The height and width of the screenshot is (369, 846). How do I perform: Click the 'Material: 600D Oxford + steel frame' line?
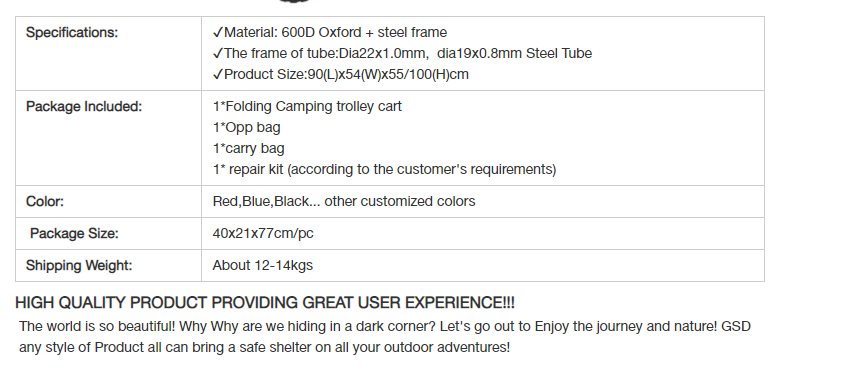[x=330, y=33]
